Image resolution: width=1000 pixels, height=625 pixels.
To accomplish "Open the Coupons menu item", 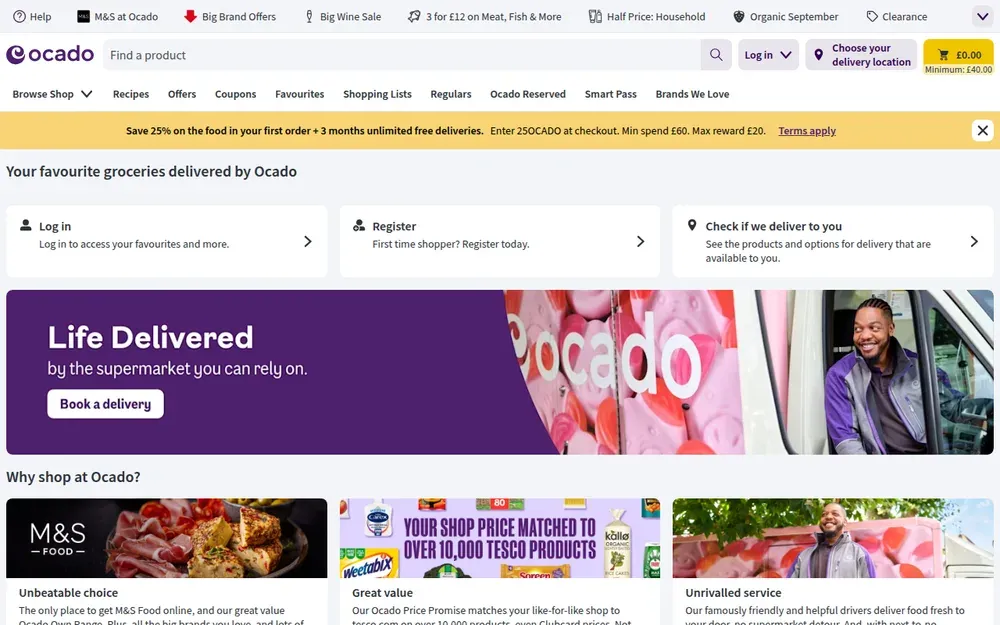I will (235, 94).
